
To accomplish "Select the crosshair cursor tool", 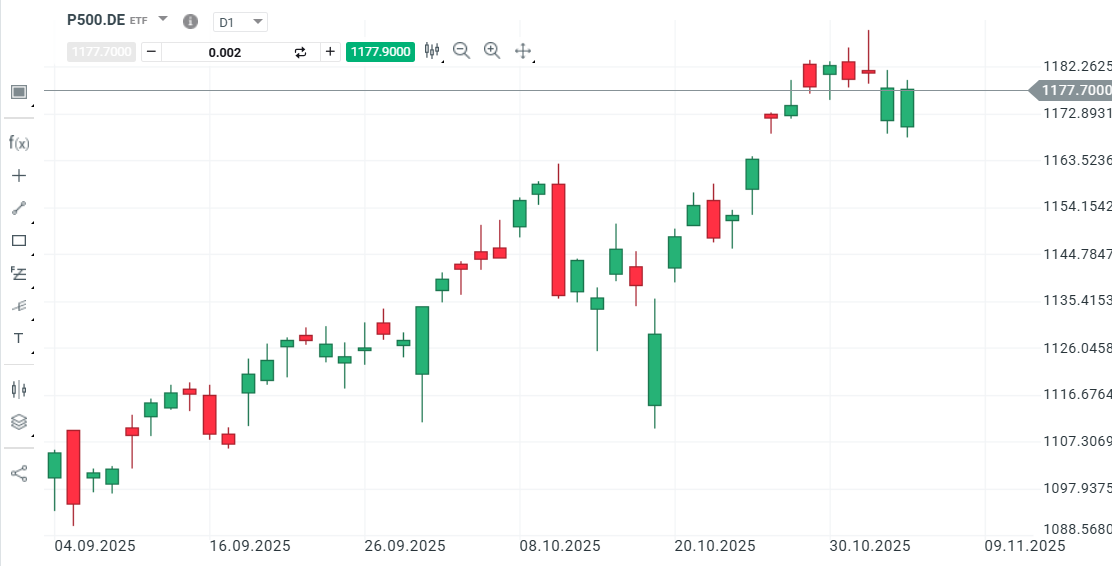I will coord(19,176).
